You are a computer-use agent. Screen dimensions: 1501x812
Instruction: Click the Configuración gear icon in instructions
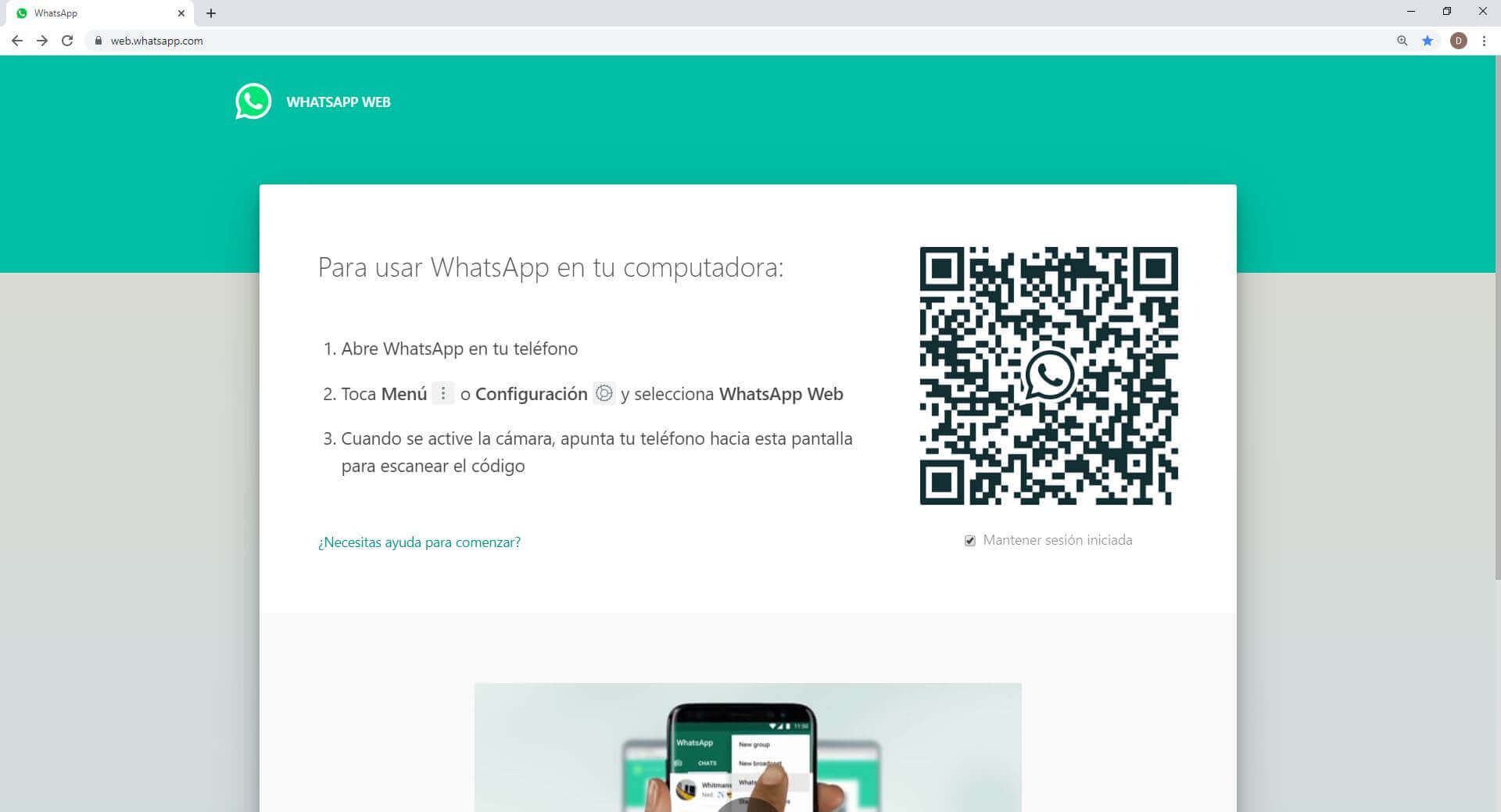pyautogui.click(x=604, y=393)
